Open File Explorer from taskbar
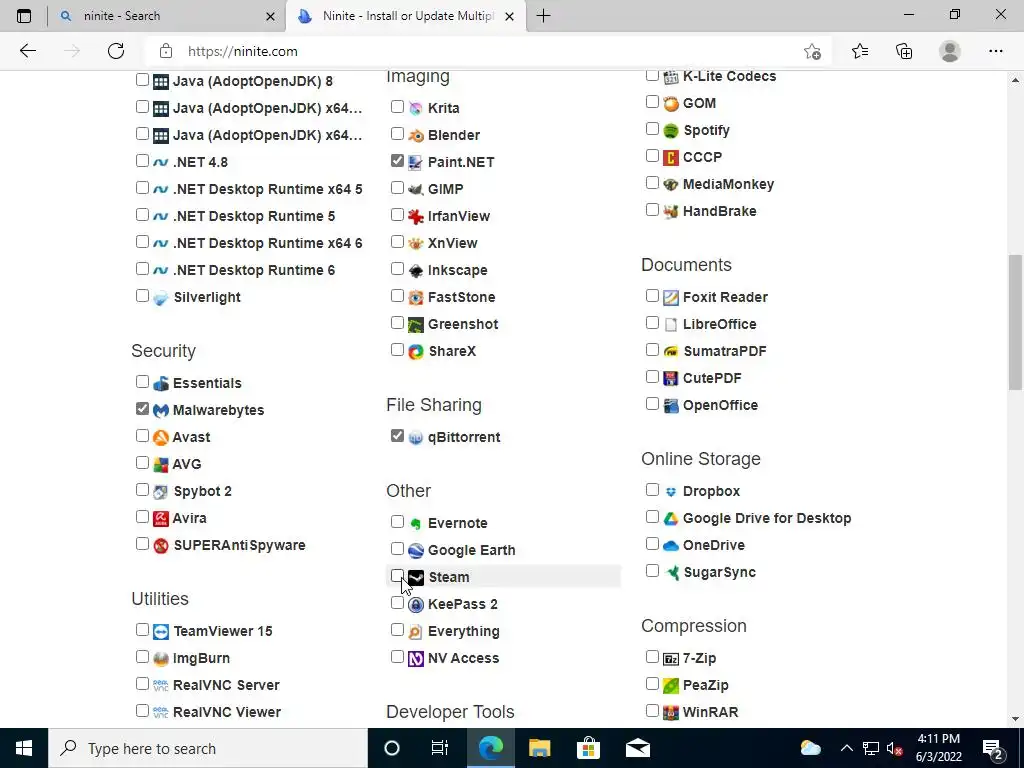The image size is (1024, 768). coord(539,748)
